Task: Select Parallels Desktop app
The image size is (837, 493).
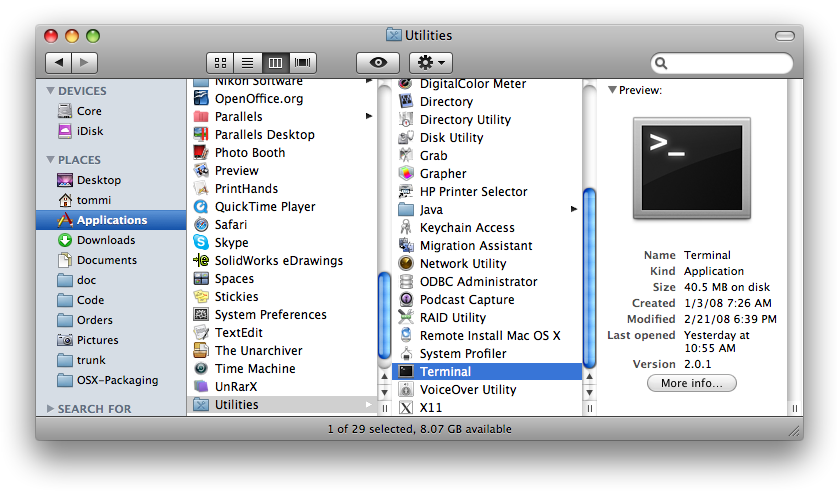Action: pos(282,135)
